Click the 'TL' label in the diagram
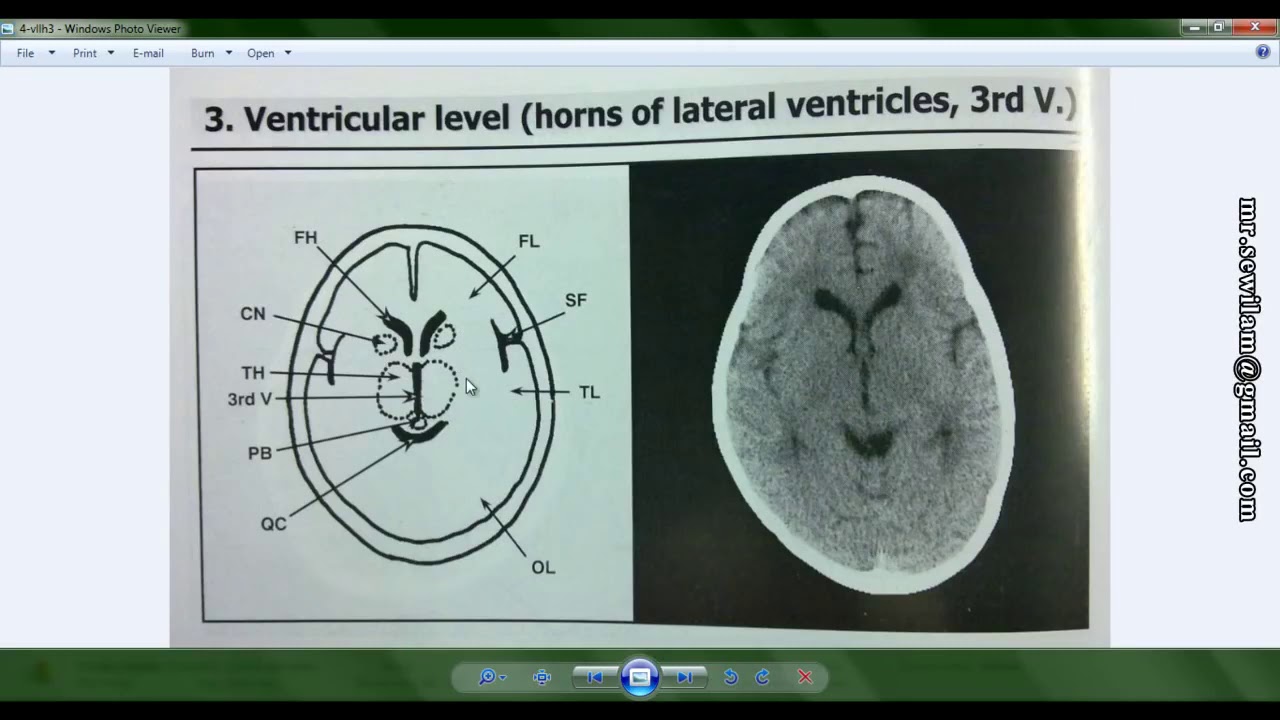This screenshot has height=720, width=1280. tap(589, 393)
